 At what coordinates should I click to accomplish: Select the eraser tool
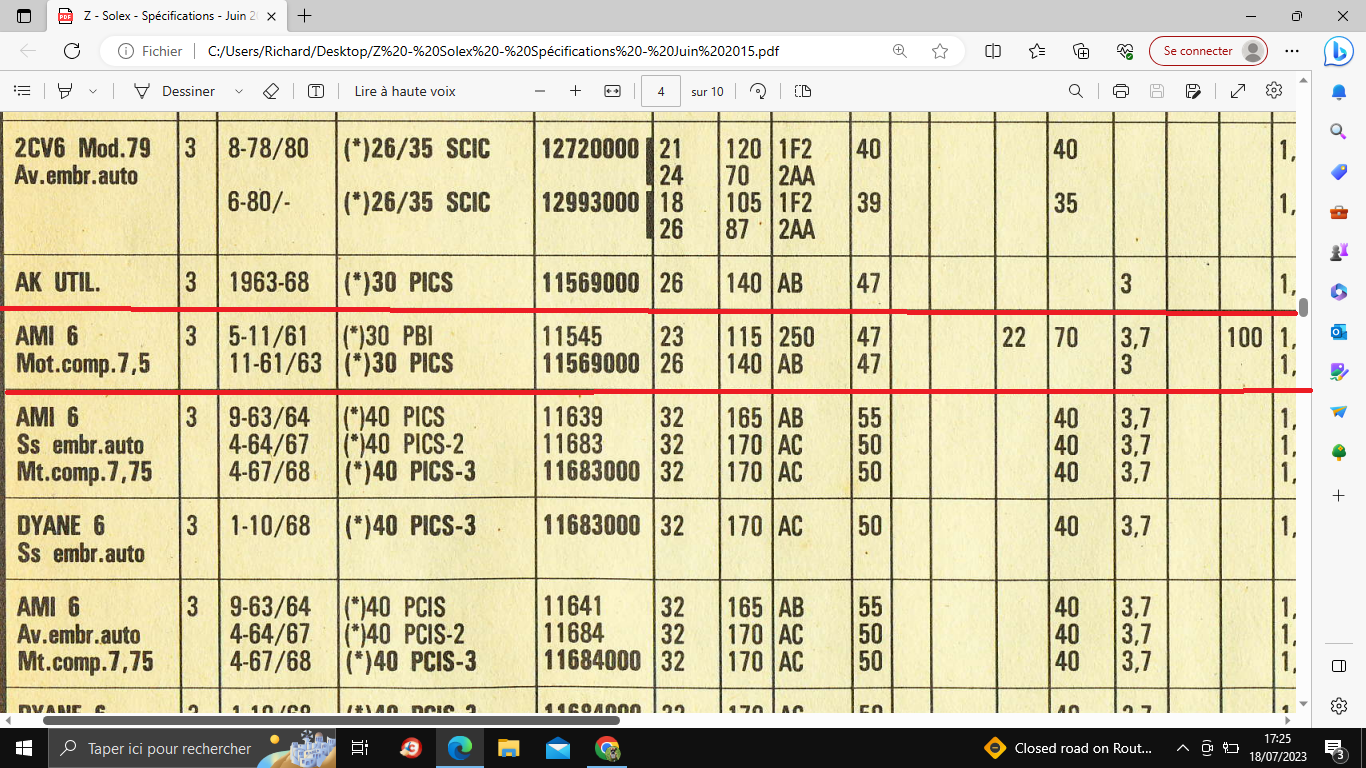coord(270,91)
